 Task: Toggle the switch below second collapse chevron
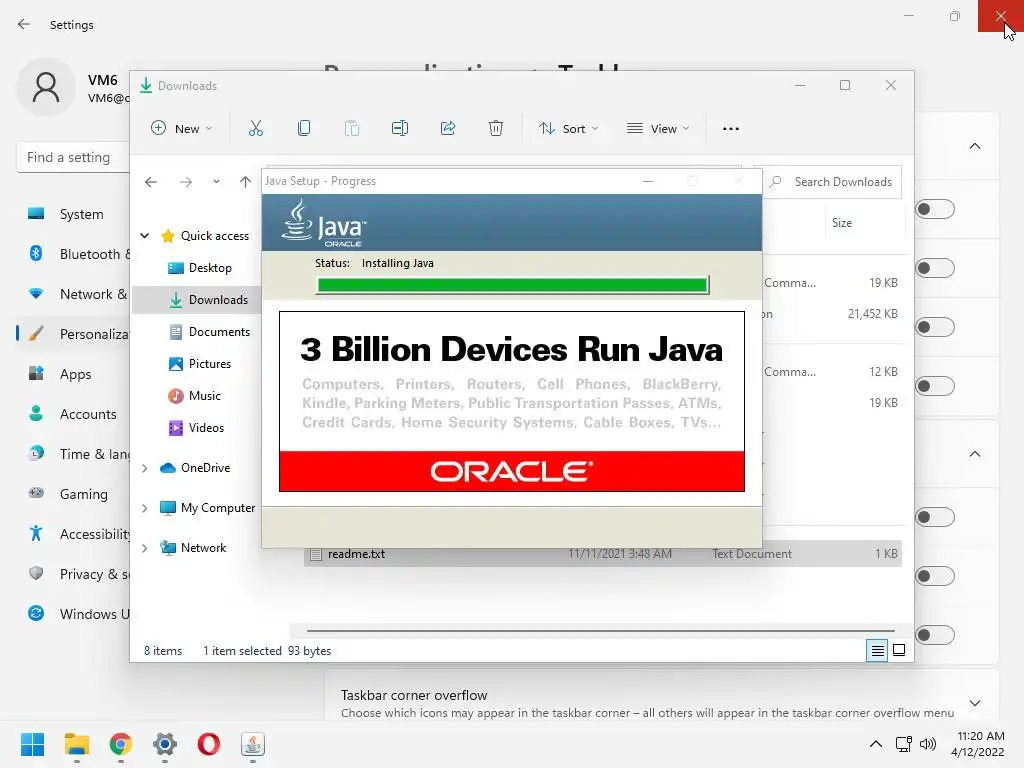point(935,517)
